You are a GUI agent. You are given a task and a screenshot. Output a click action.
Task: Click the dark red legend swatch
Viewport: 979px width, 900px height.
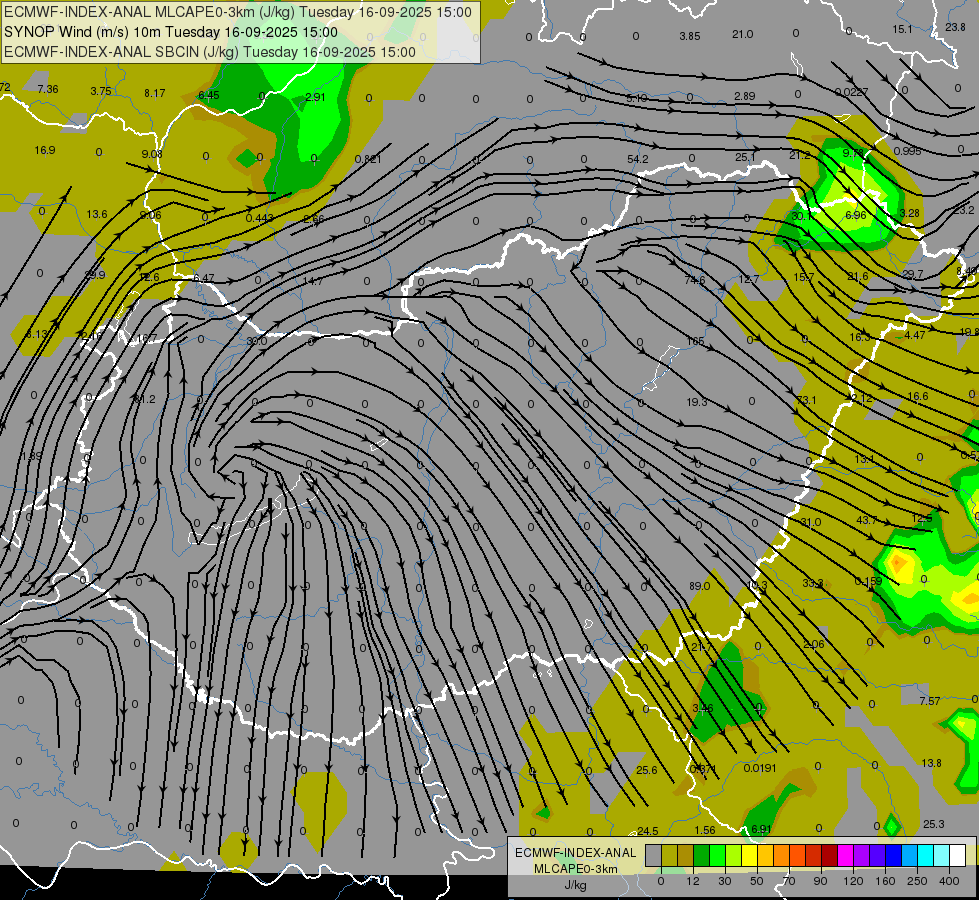pos(830,856)
